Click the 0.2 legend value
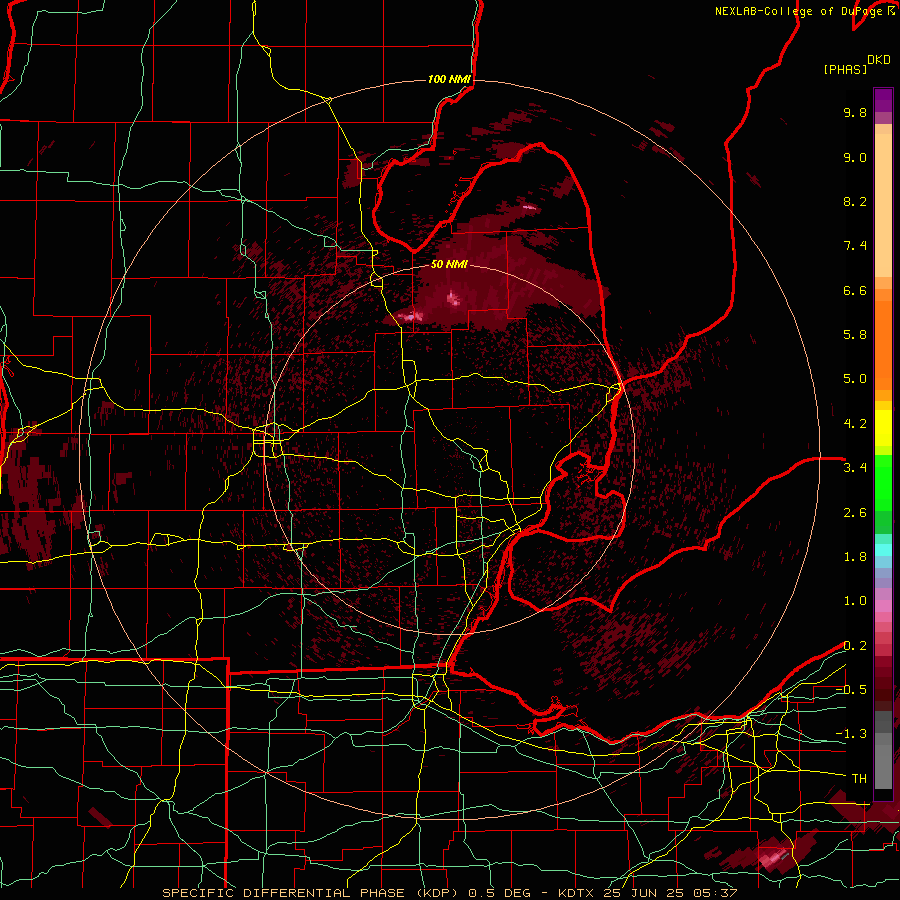The image size is (900, 900). pyautogui.click(x=855, y=646)
